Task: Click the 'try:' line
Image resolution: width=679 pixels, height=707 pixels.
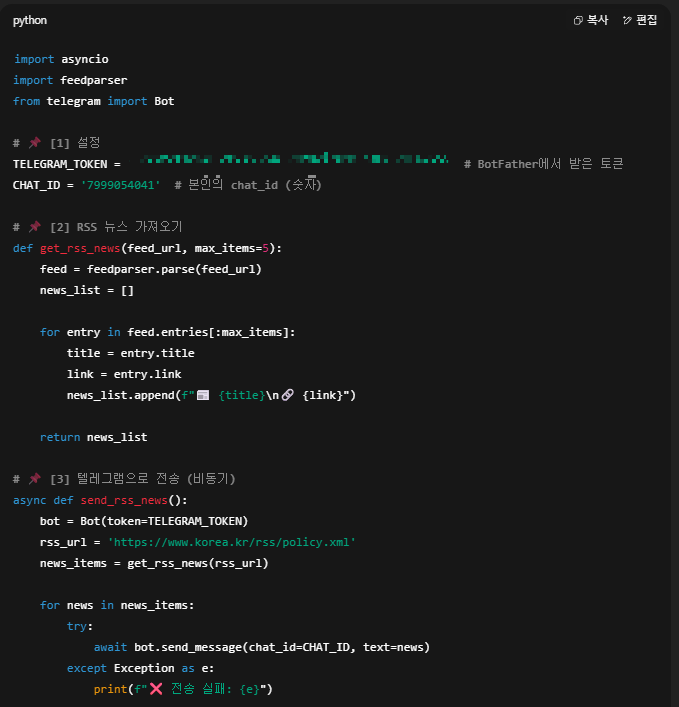Action: pos(80,626)
